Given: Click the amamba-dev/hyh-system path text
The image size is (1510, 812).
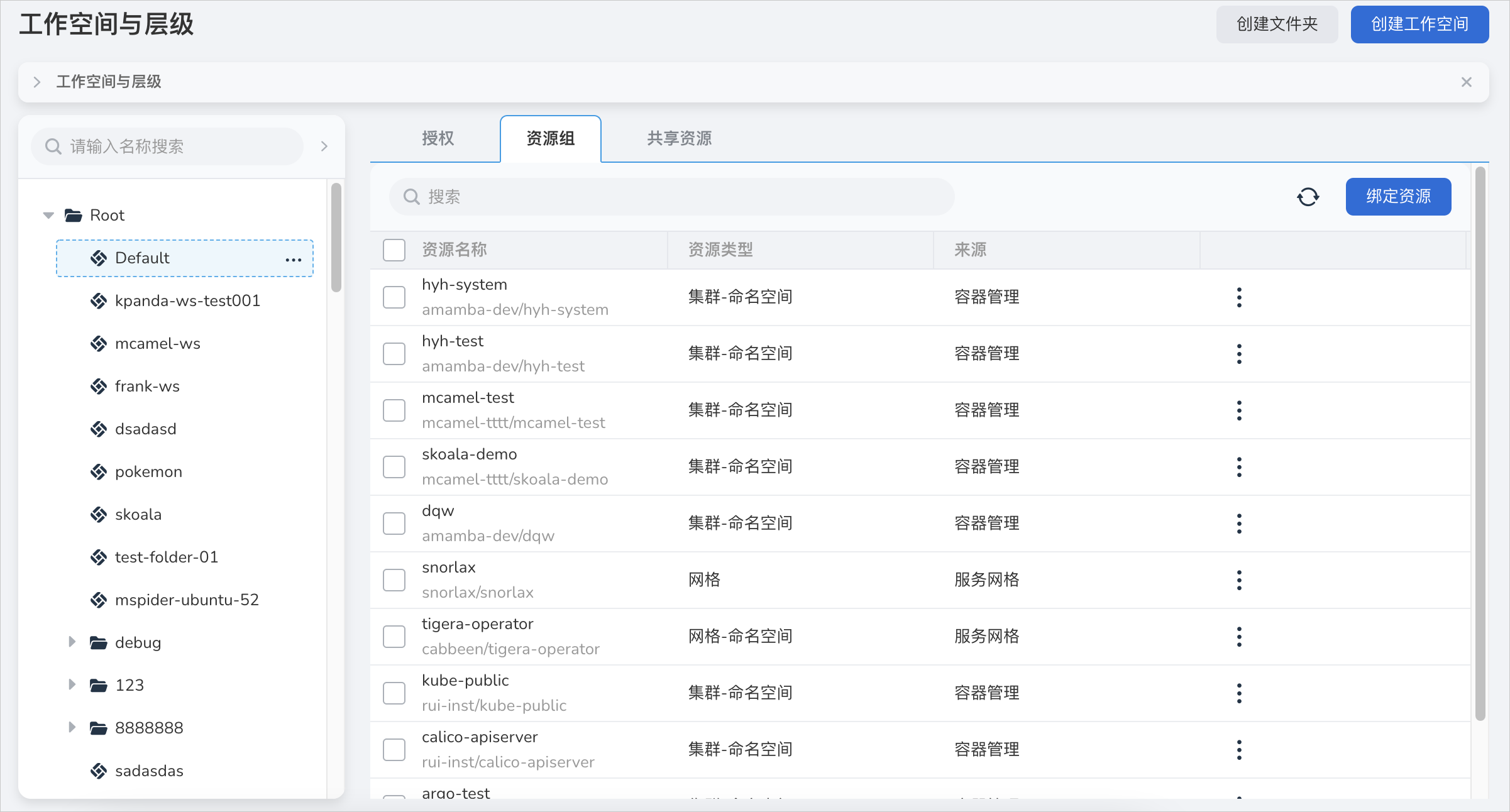Looking at the screenshot, I should click(515, 310).
